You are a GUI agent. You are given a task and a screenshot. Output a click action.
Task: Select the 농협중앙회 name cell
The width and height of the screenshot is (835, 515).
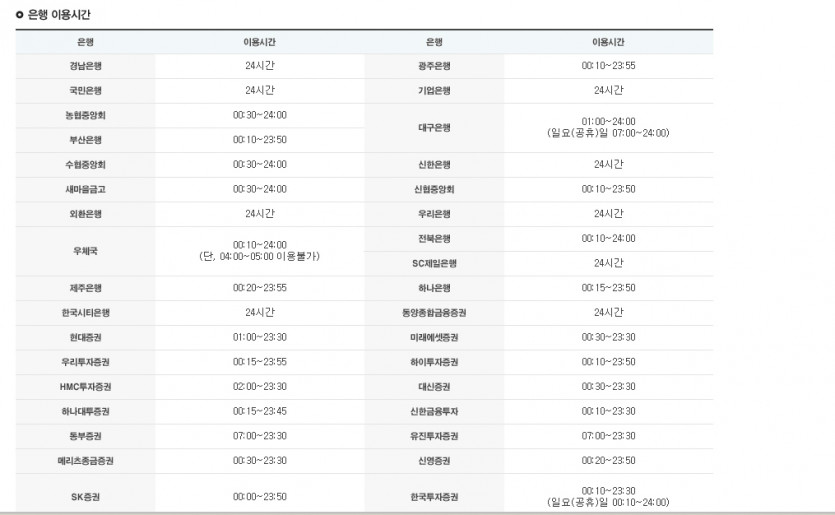point(85,115)
